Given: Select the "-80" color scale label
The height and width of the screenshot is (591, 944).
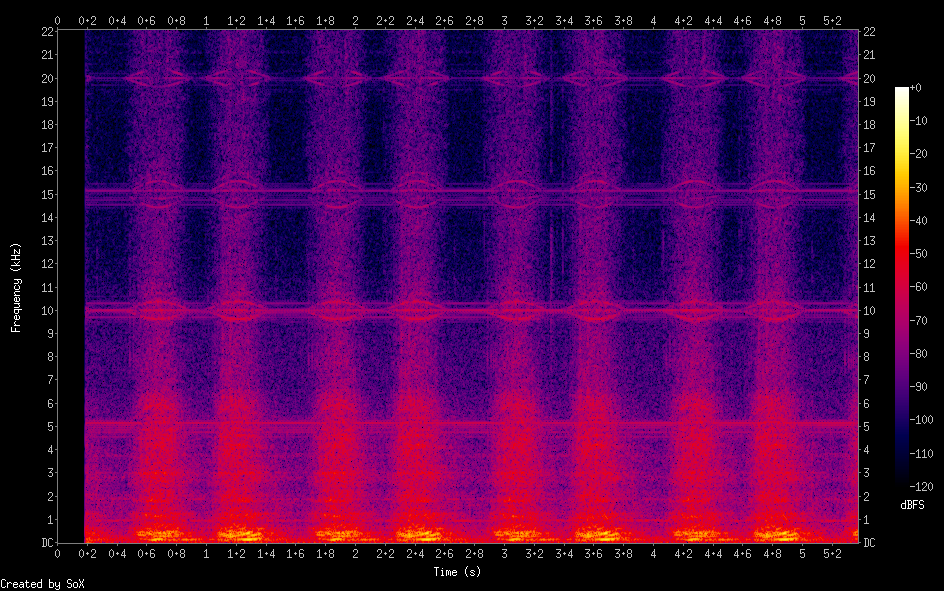Looking at the screenshot, I should point(918,354).
